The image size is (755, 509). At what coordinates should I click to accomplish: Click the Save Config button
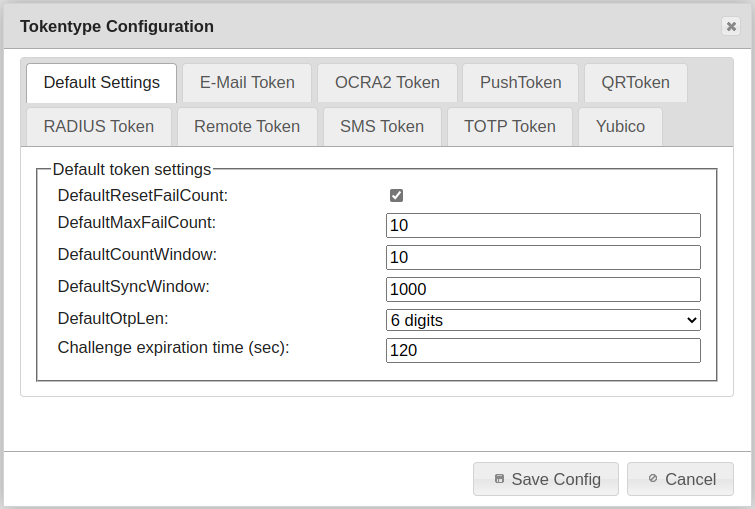click(546, 479)
